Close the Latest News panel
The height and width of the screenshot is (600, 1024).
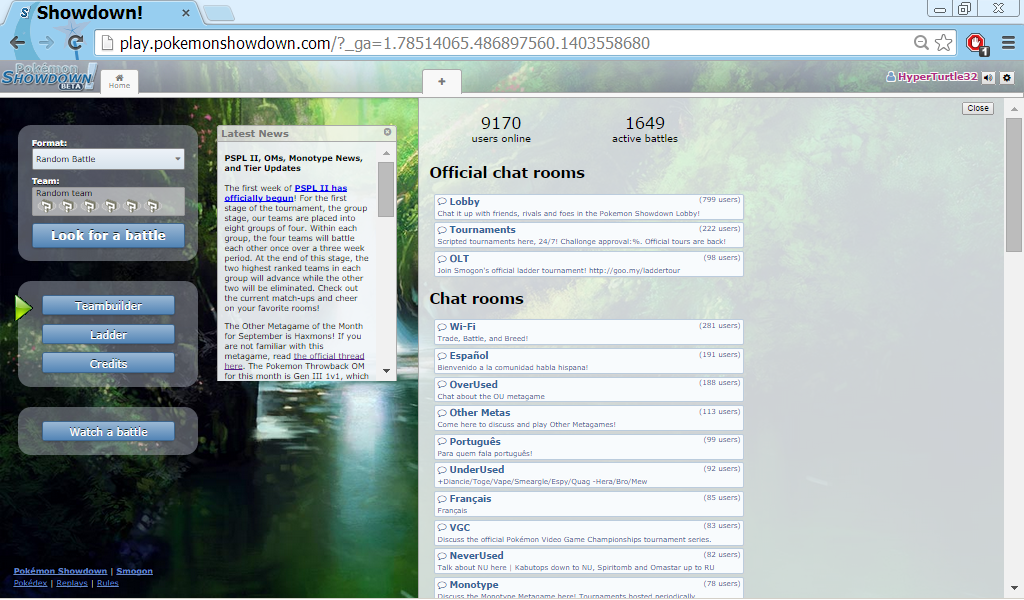[x=387, y=132]
